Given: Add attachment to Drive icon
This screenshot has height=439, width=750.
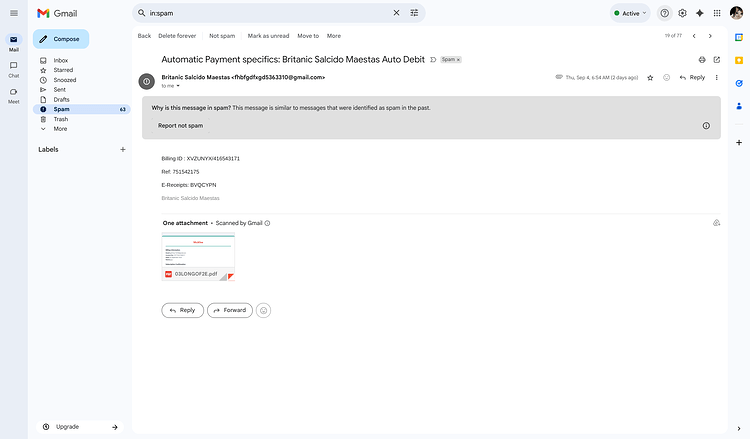Looking at the screenshot, I should 716,223.
